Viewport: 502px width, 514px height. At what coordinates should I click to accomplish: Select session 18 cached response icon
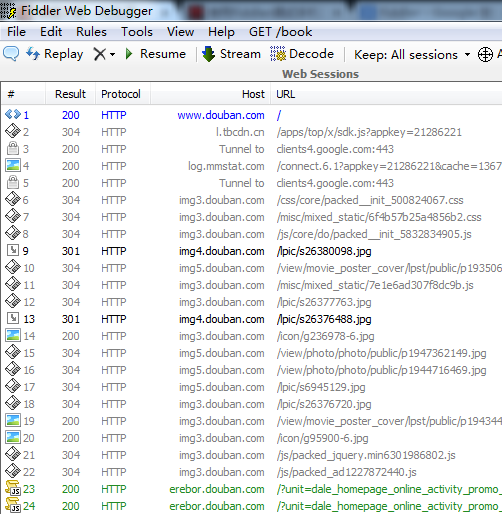(x=13, y=404)
